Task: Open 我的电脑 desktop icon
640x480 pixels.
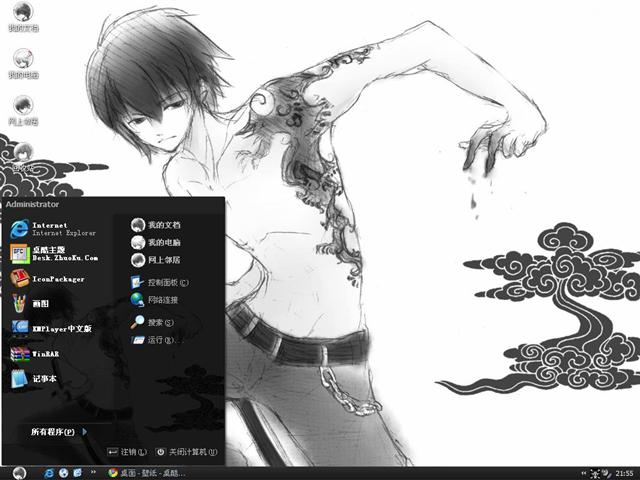Action: (23, 64)
